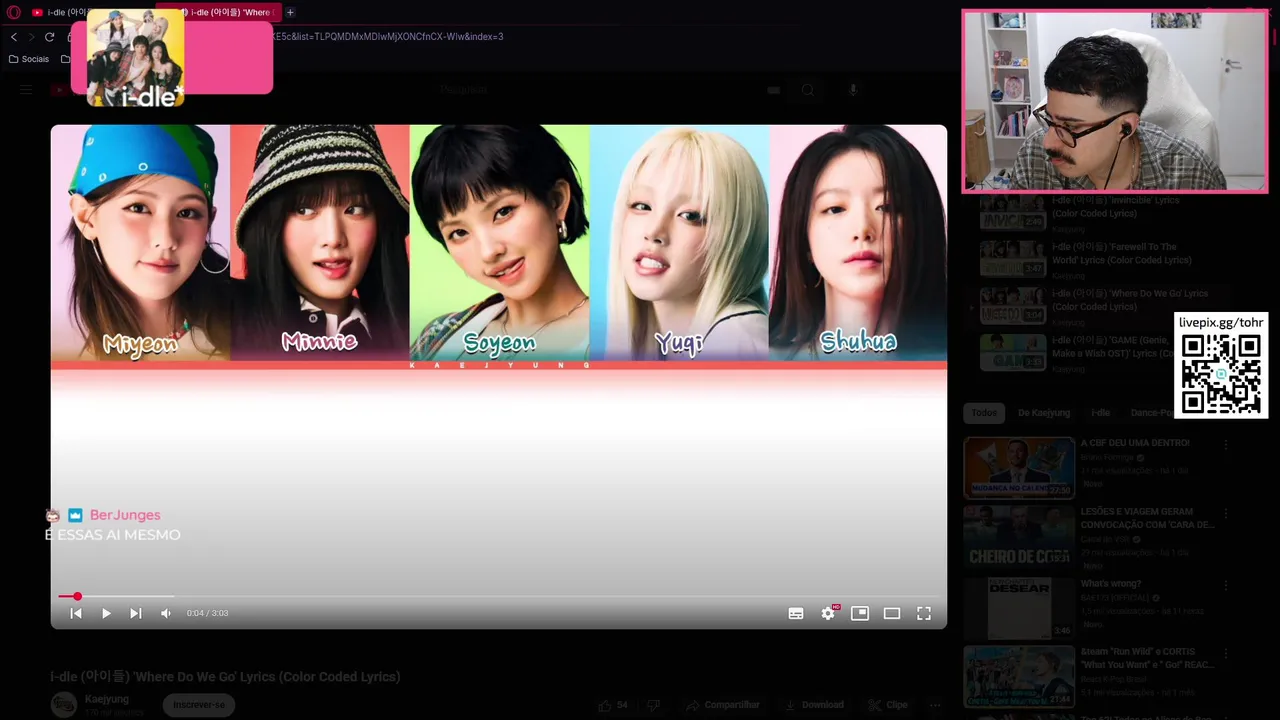Skip to next video in playlist
The height and width of the screenshot is (720, 1280).
[x=136, y=613]
